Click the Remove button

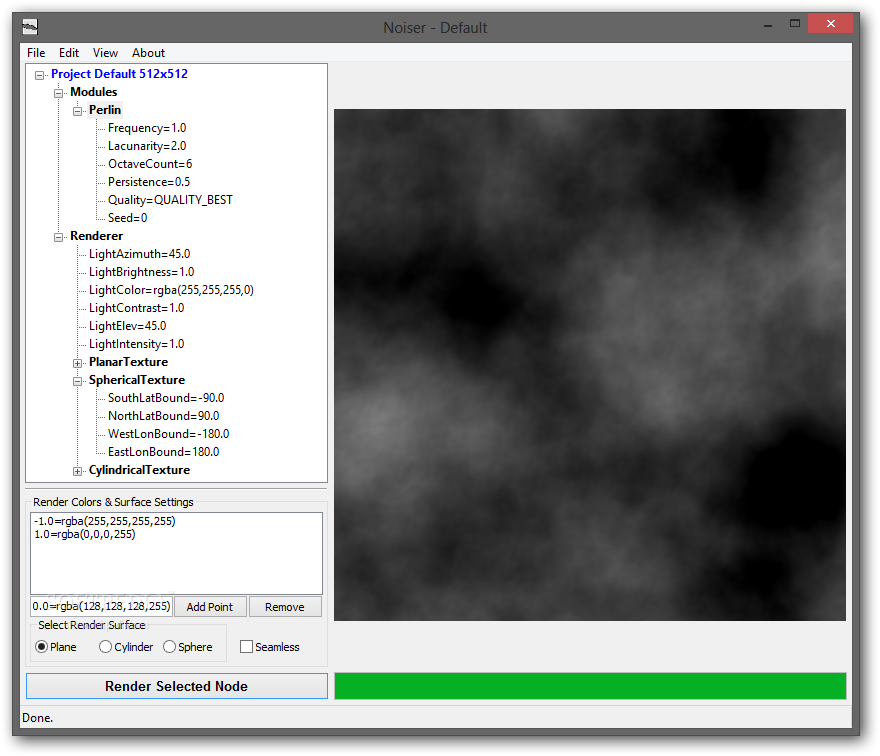click(285, 607)
